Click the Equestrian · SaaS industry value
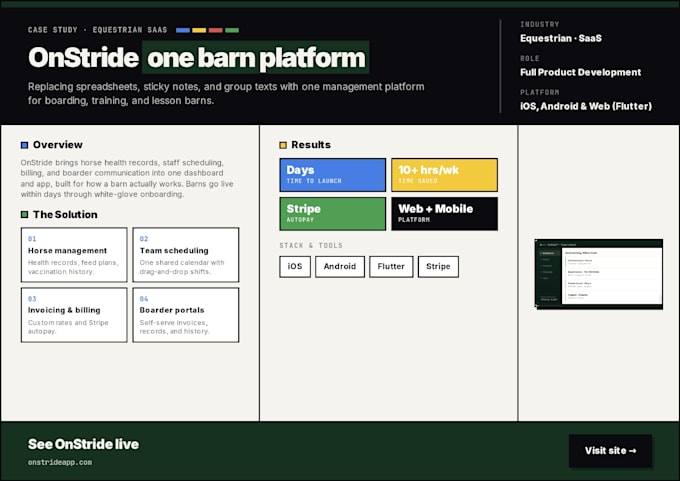This screenshot has height=481, width=680. [x=561, y=38]
